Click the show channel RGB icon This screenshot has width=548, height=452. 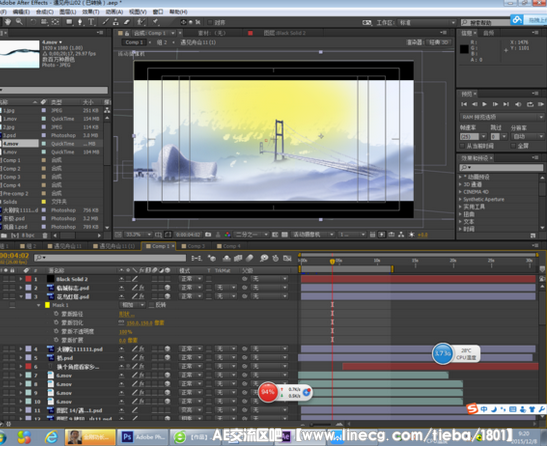228,235
